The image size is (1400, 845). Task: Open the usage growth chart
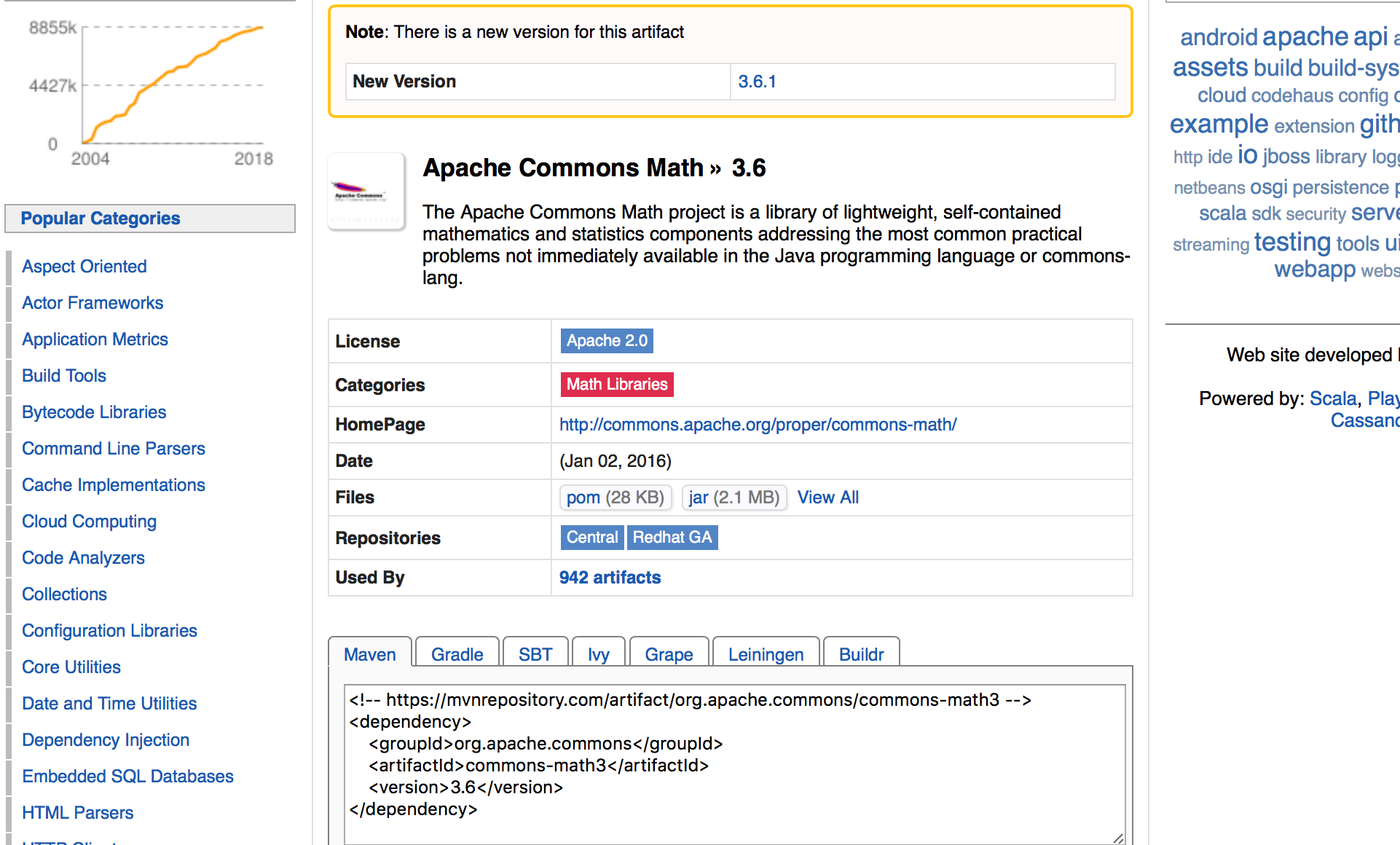tap(172, 86)
